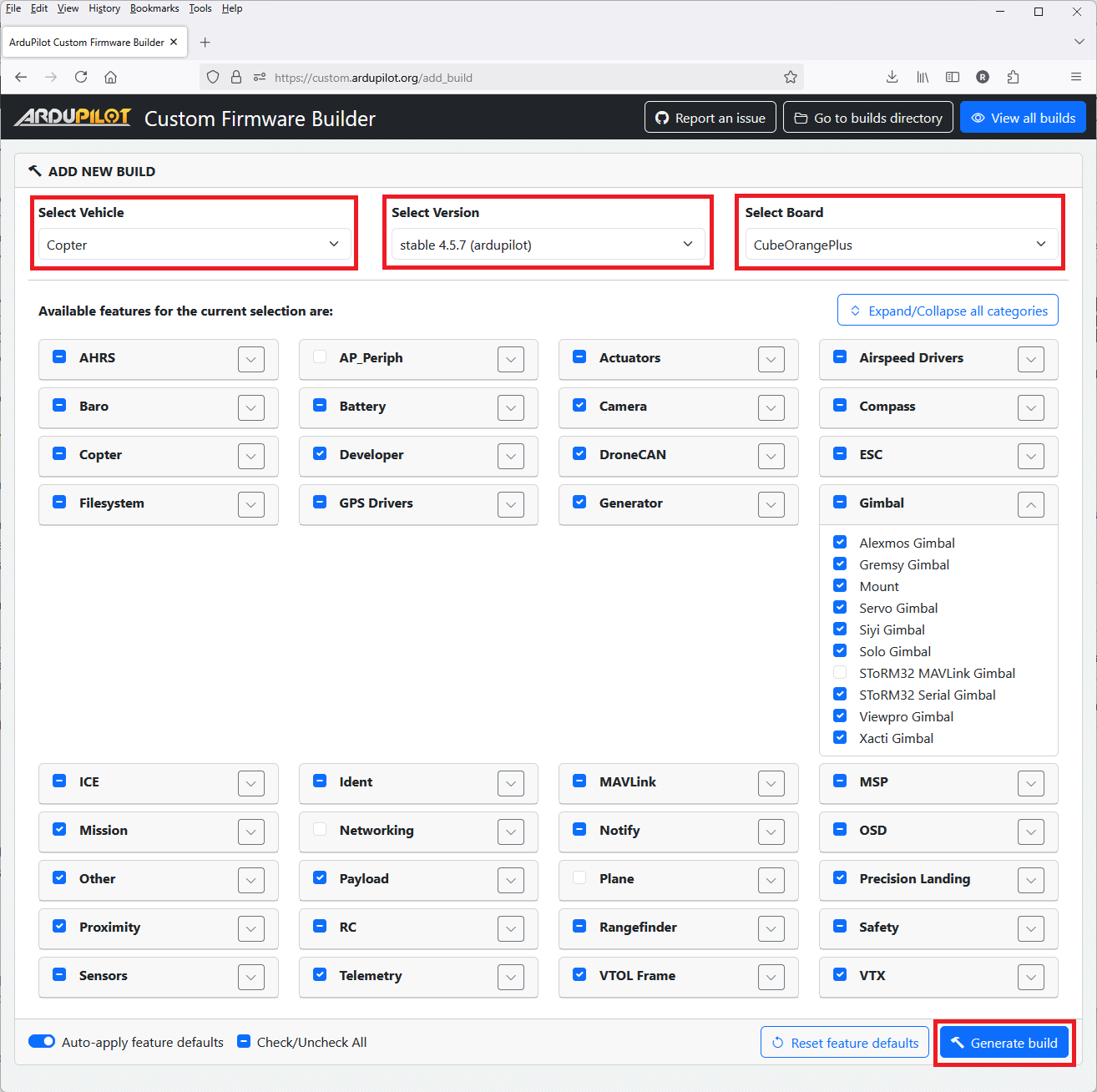1097x1092 pixels.
Task: Open the browser downloads icon
Action: click(x=892, y=78)
